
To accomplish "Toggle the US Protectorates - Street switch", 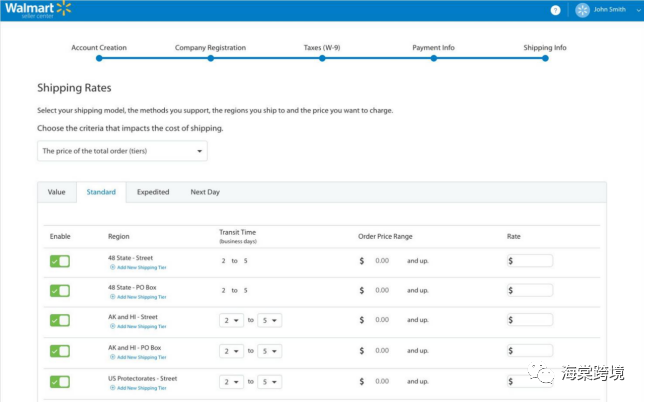I will [x=60, y=382].
